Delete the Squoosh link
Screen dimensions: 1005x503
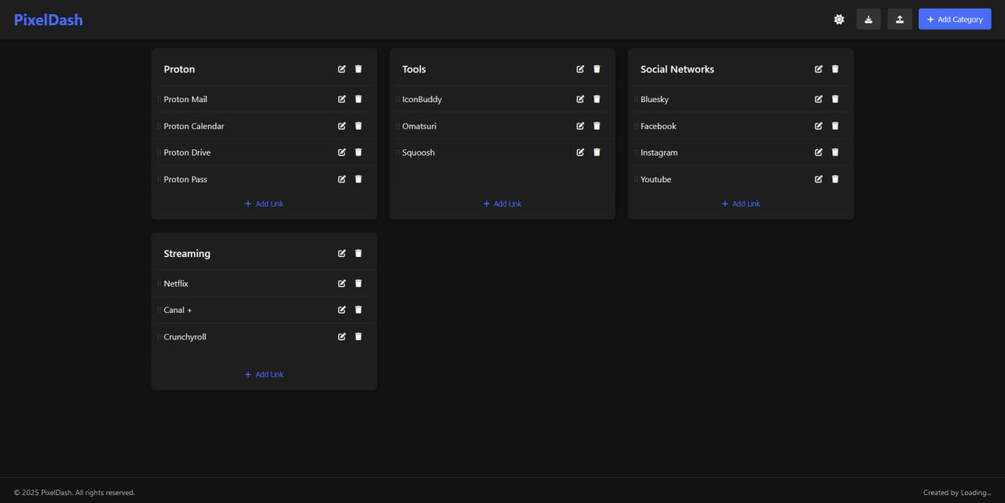click(x=597, y=153)
